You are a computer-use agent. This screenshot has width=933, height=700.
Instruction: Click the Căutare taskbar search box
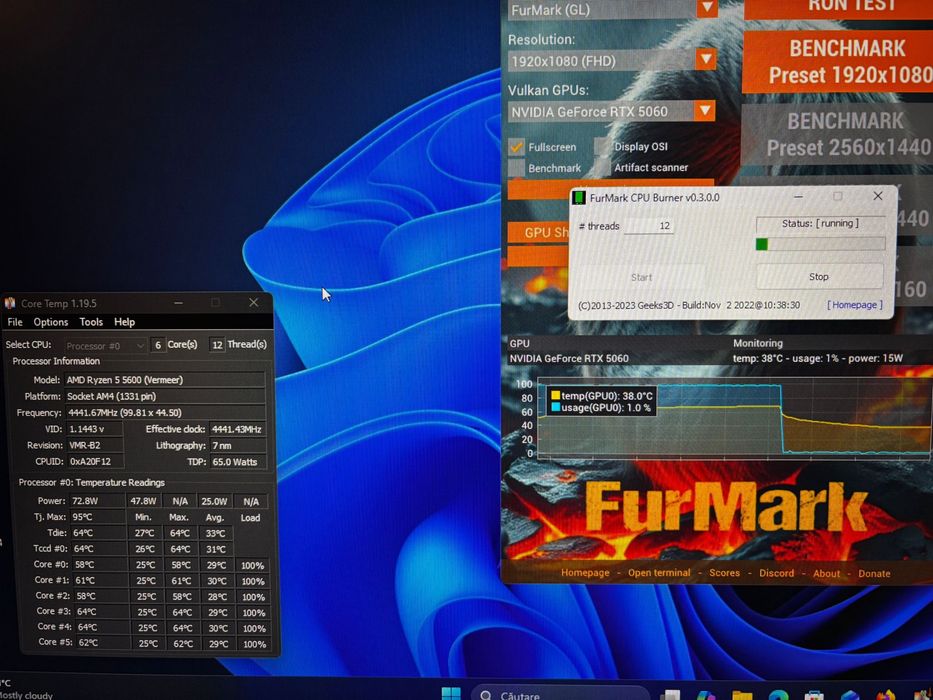pos(561,694)
